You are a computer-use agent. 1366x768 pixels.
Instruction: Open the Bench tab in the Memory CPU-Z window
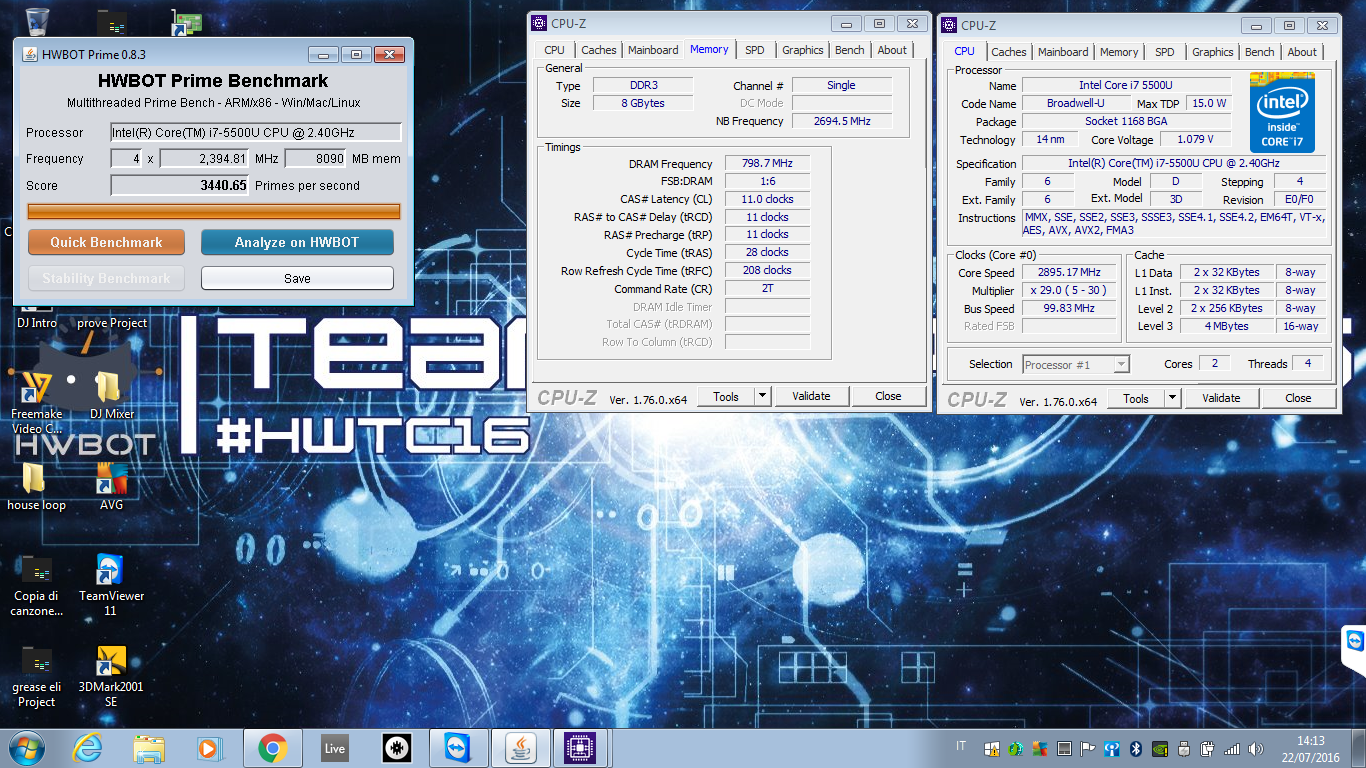pyautogui.click(x=850, y=50)
